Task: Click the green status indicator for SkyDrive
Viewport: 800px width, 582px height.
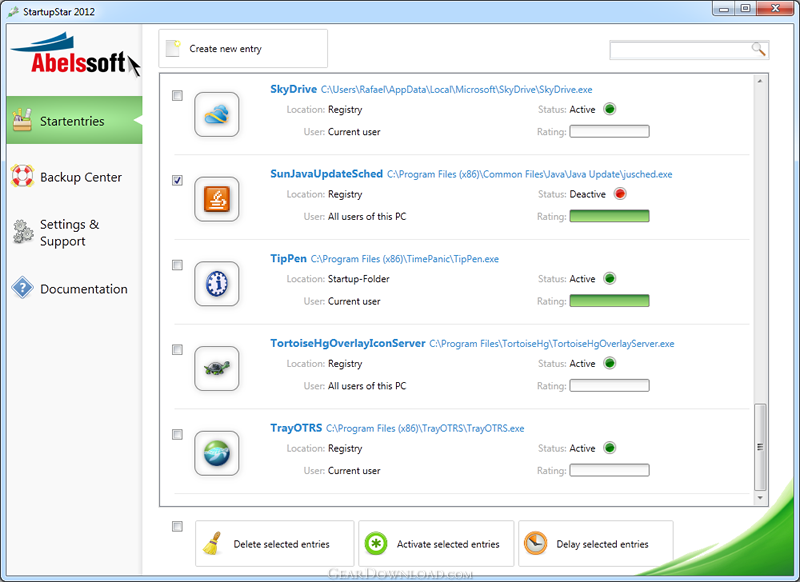Action: coord(610,109)
